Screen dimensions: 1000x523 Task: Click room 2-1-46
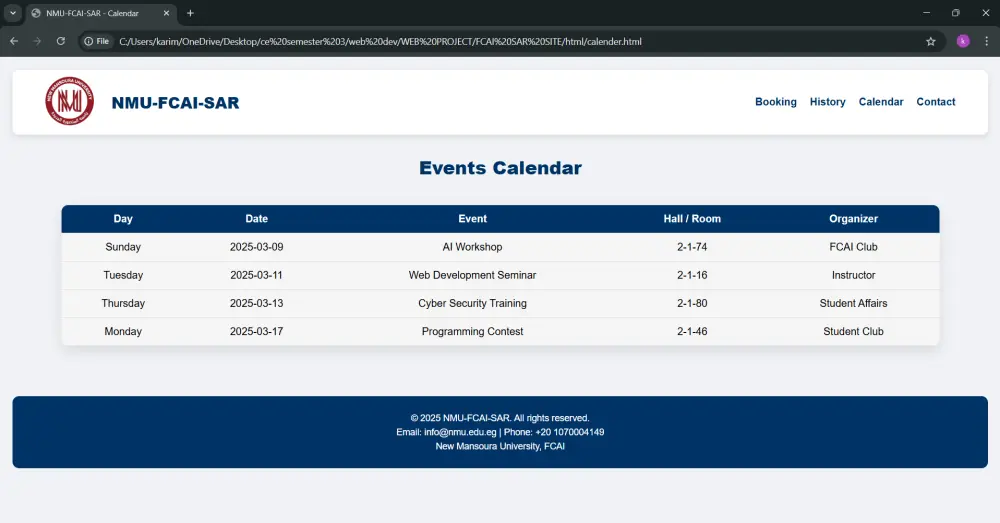pos(692,331)
